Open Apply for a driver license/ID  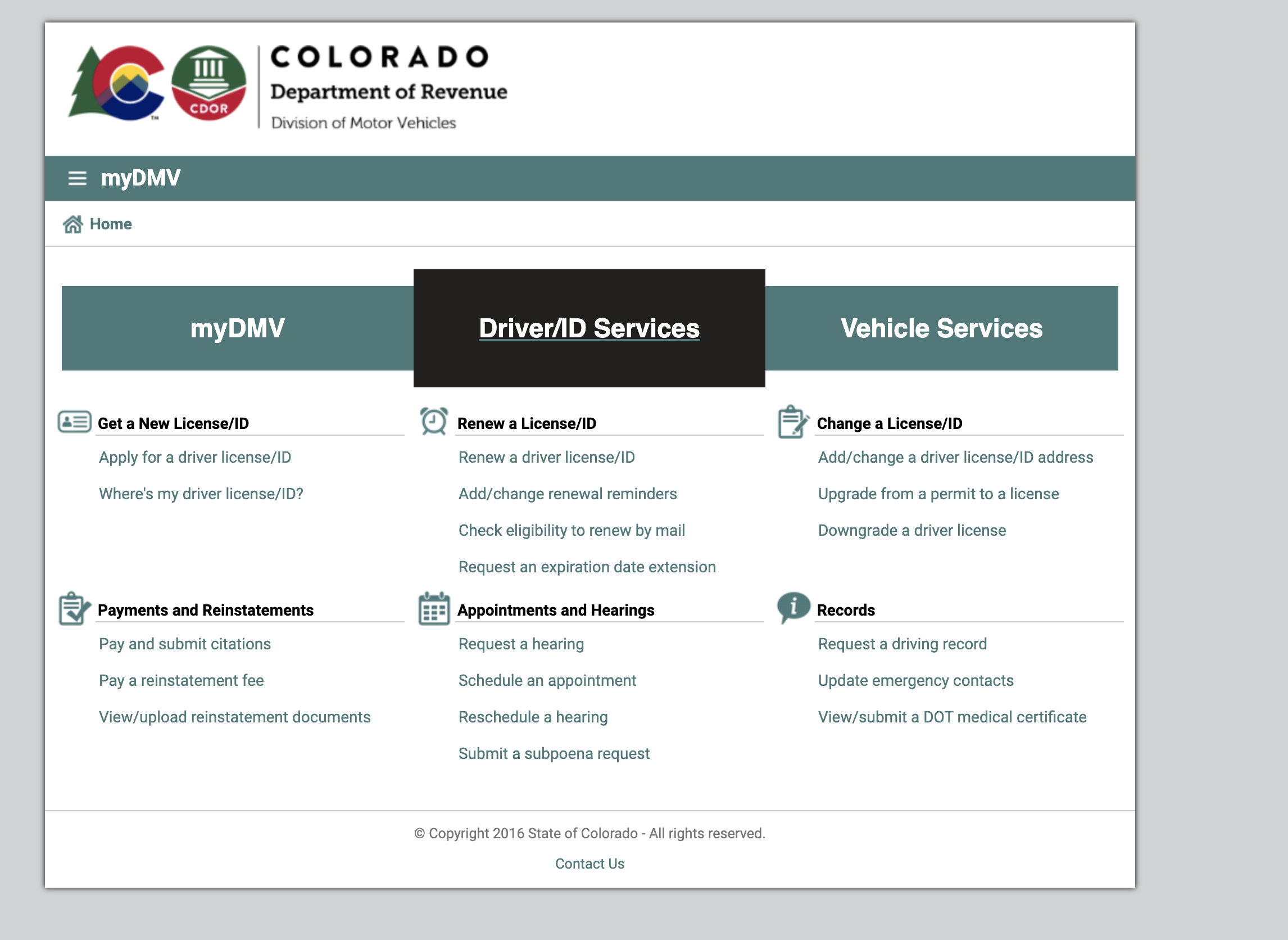pyautogui.click(x=195, y=458)
